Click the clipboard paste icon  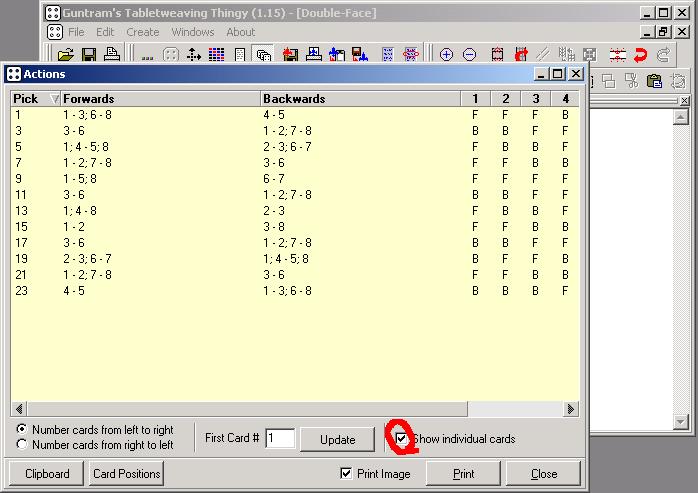coord(654,81)
